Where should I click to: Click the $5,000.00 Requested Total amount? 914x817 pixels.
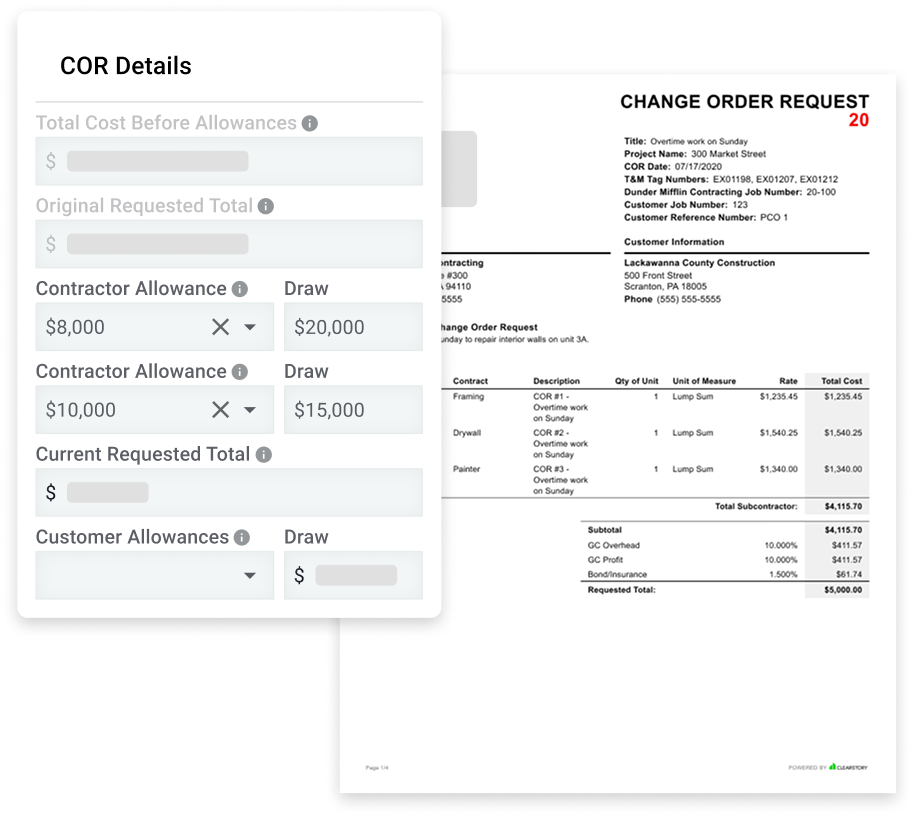click(x=842, y=590)
